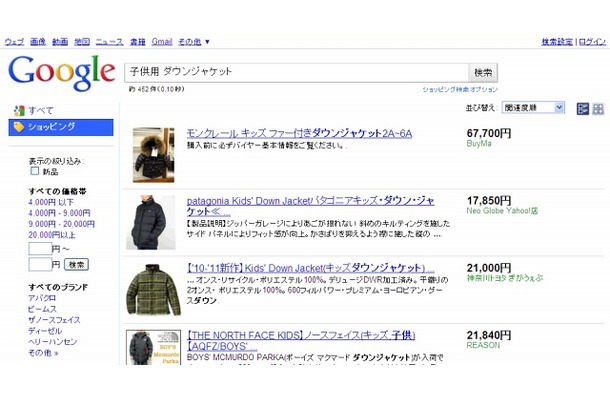Click the ログイン link
The image size is (610, 400).
tap(592, 42)
